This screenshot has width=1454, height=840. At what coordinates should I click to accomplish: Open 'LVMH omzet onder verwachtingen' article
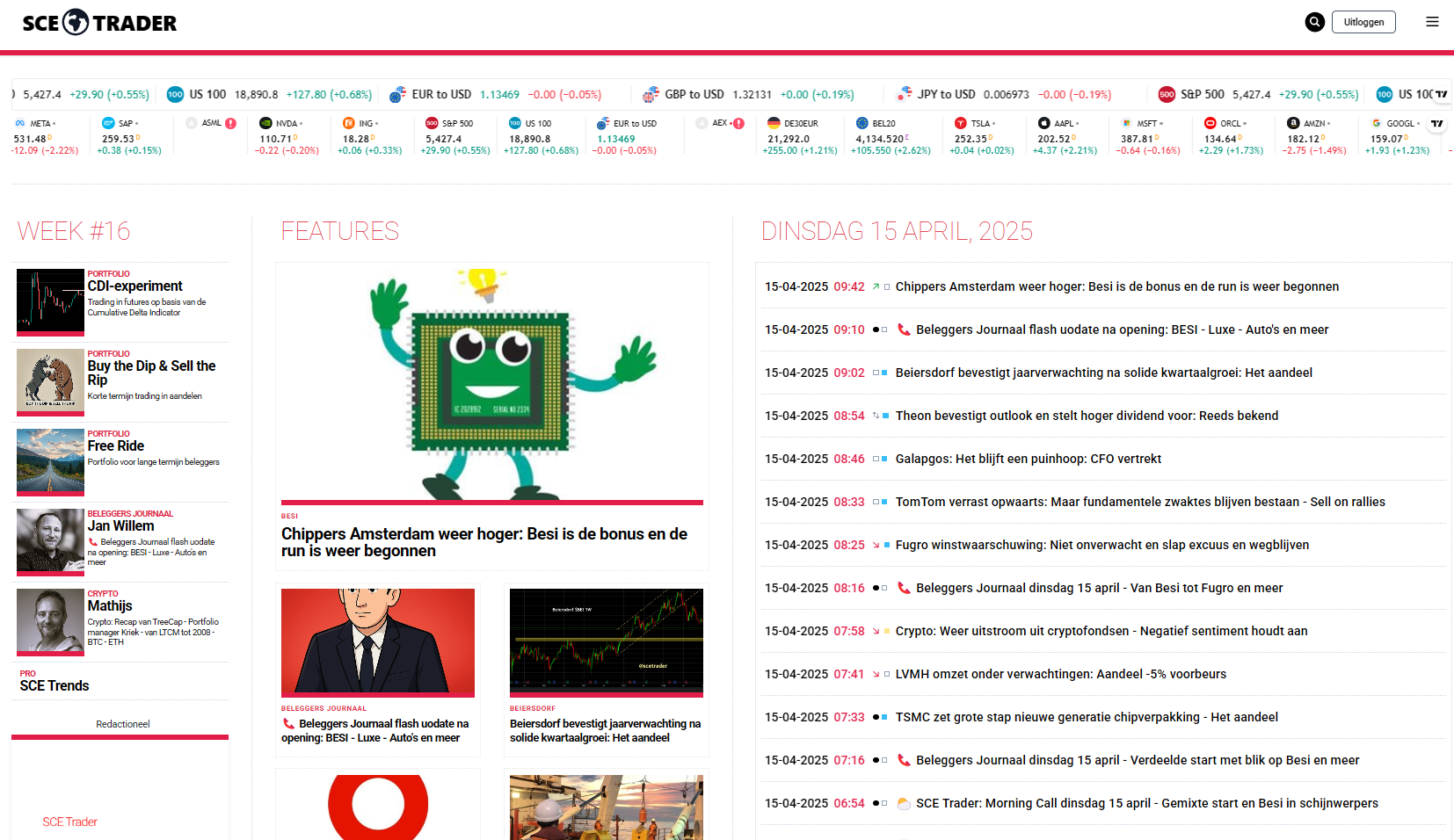1061,674
